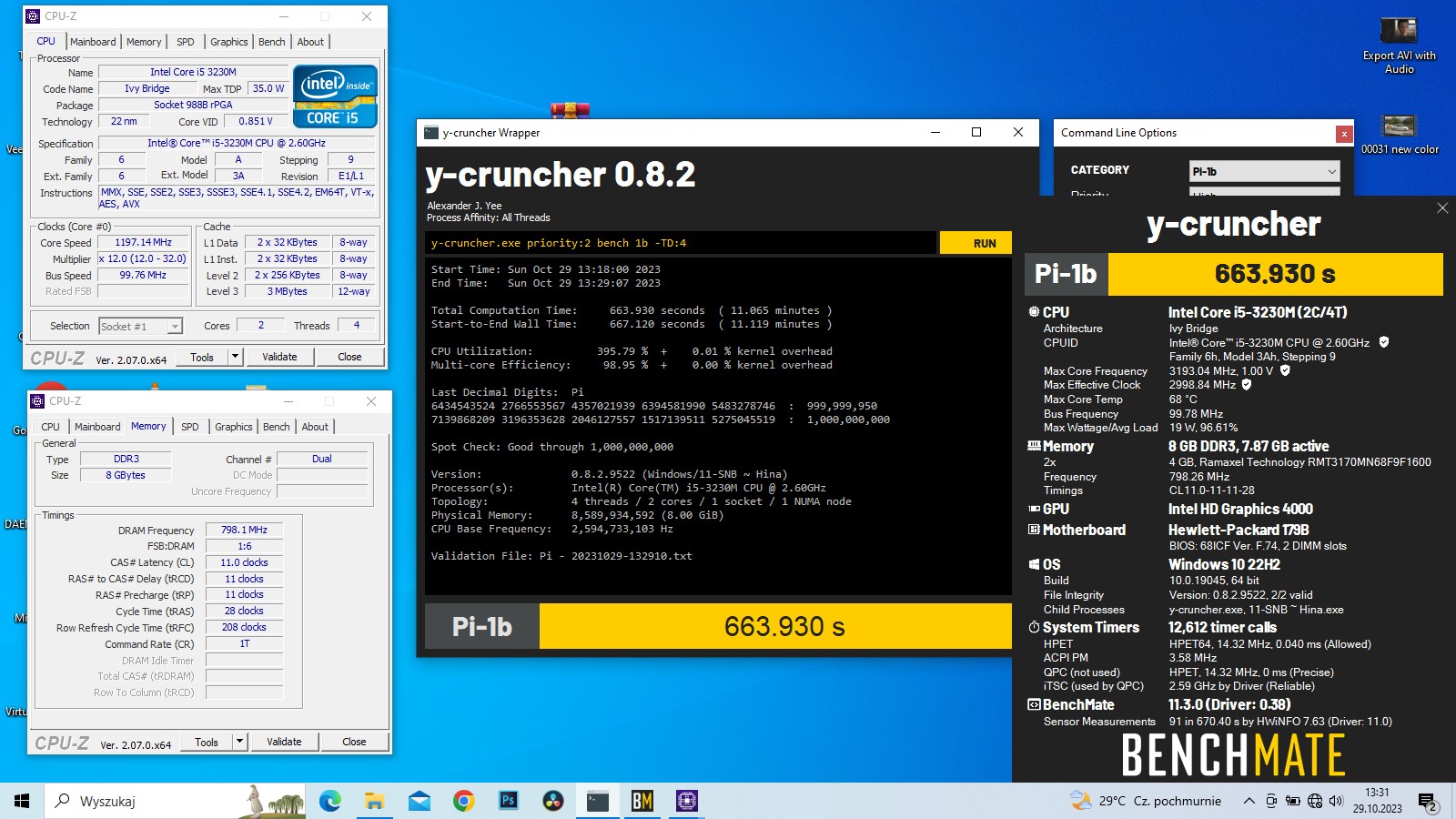Click the Hewlett-Packard 179B motherboard text

click(1239, 530)
